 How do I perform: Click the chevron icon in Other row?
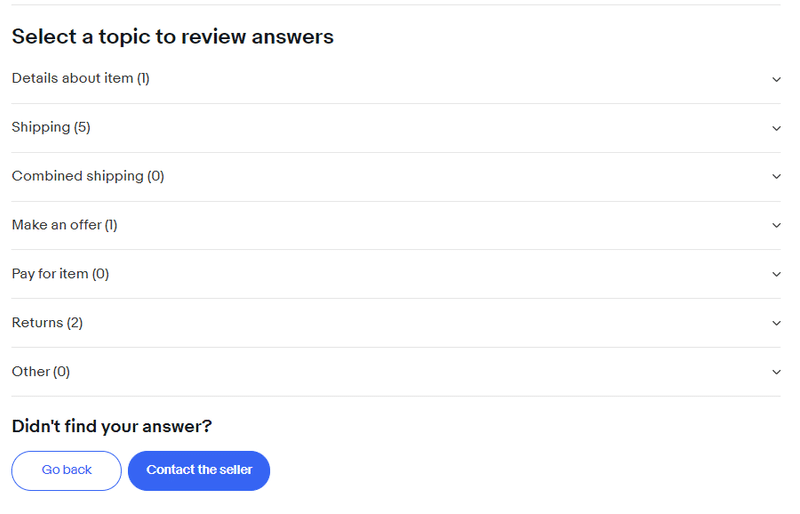click(776, 372)
